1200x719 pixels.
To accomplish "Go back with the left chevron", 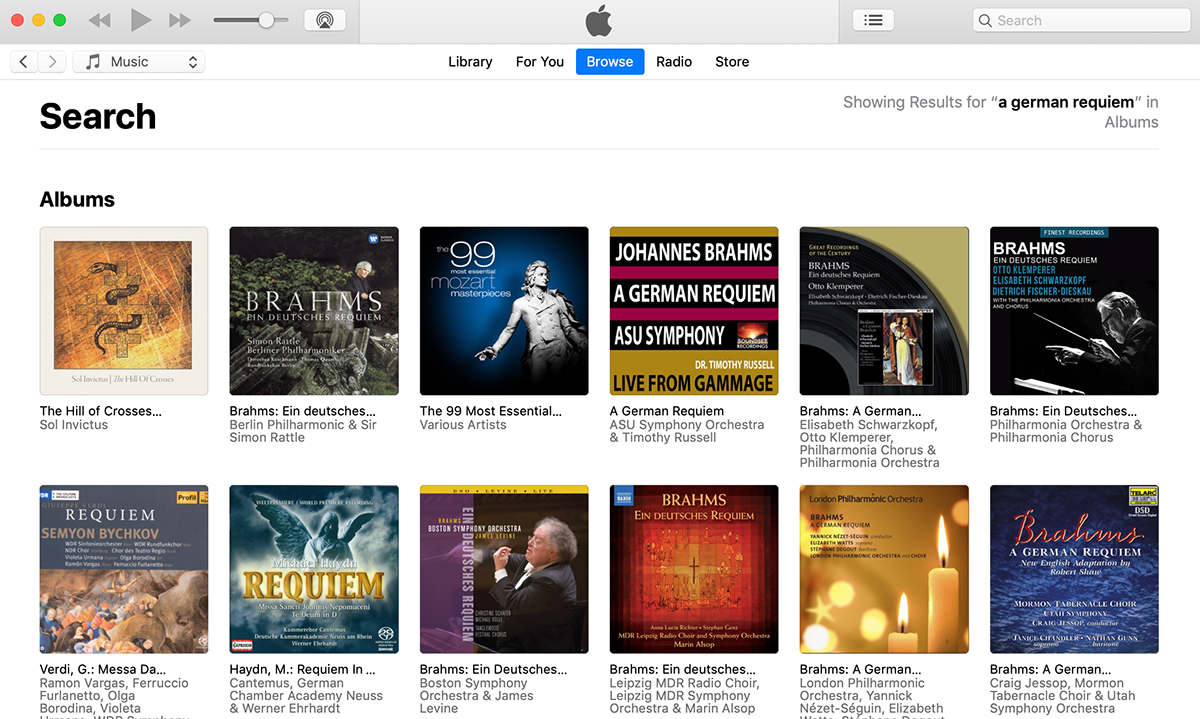I will 24,62.
